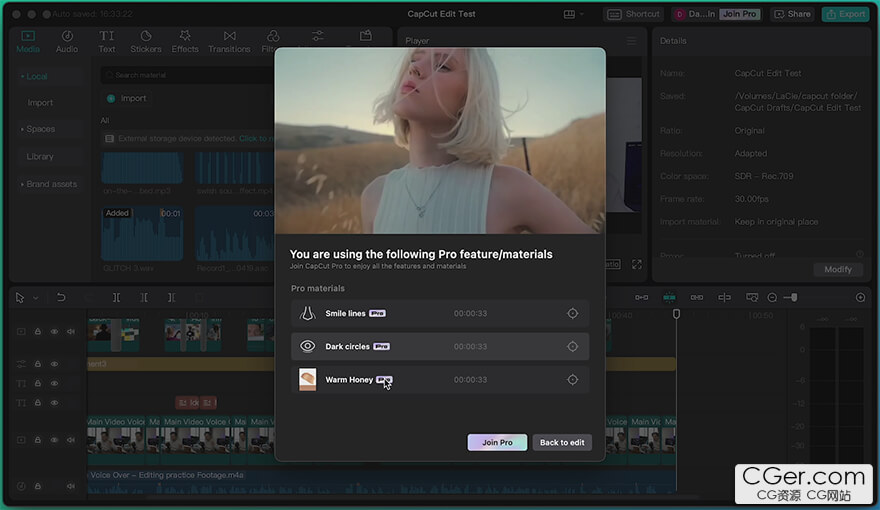The width and height of the screenshot is (880, 510).
Task: Select the GLITCH 3.wav audio thumbnail
Action: (x=142, y=233)
